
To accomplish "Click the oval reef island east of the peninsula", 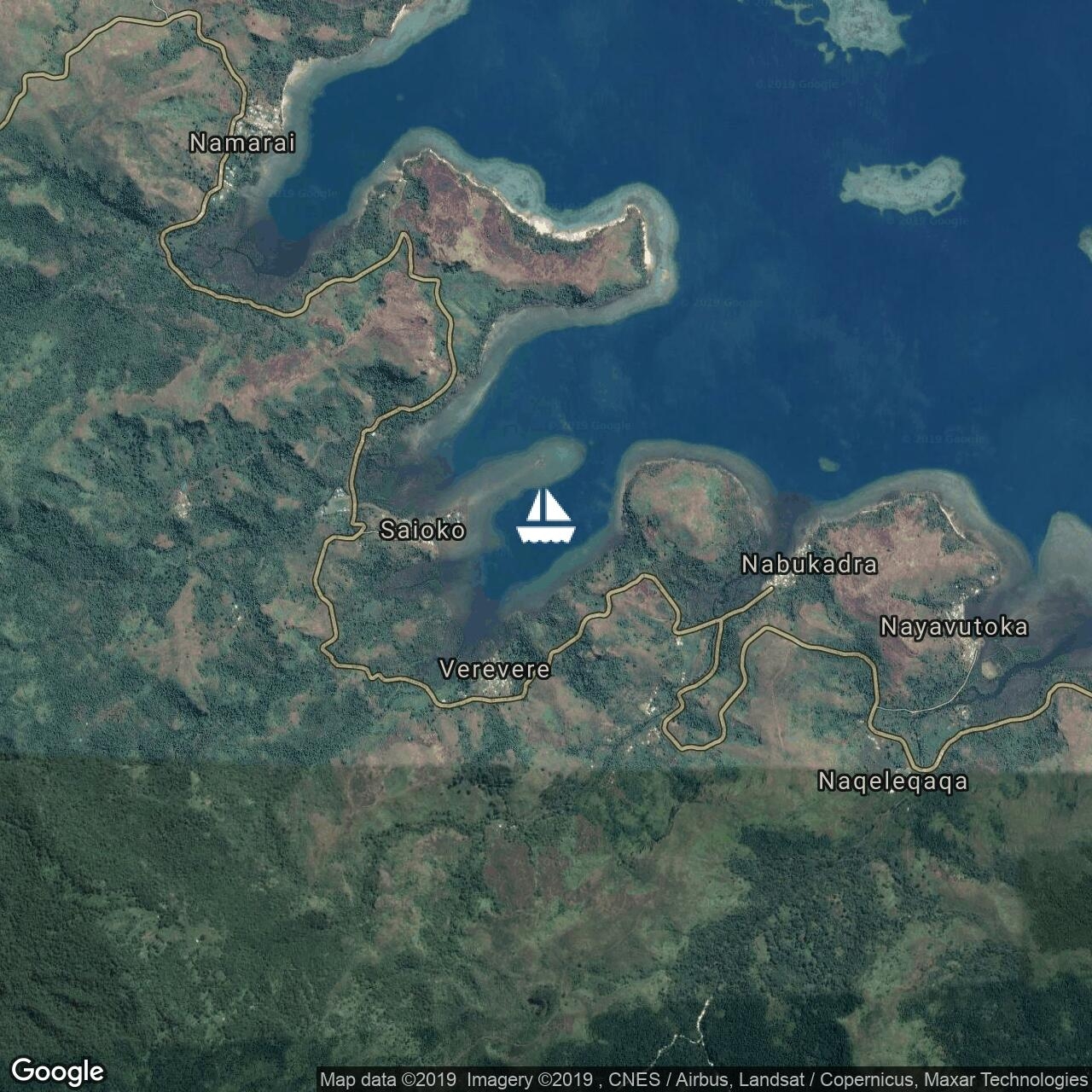I will [903, 185].
